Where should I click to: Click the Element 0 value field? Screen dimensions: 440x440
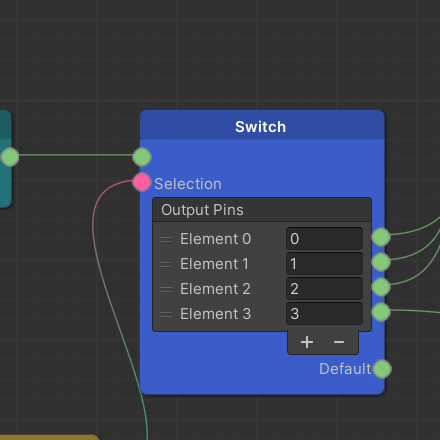point(324,239)
